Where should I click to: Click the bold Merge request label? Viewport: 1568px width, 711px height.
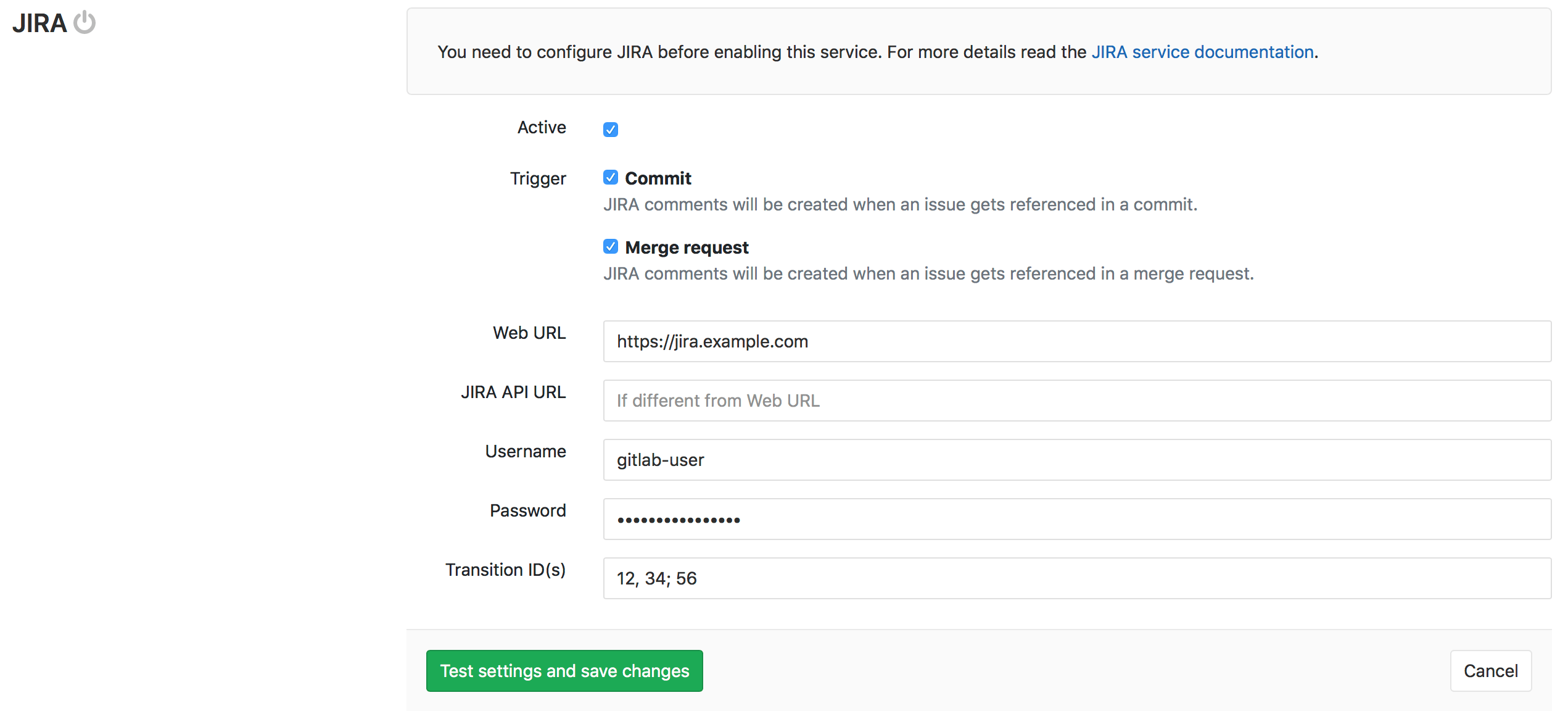click(x=687, y=247)
